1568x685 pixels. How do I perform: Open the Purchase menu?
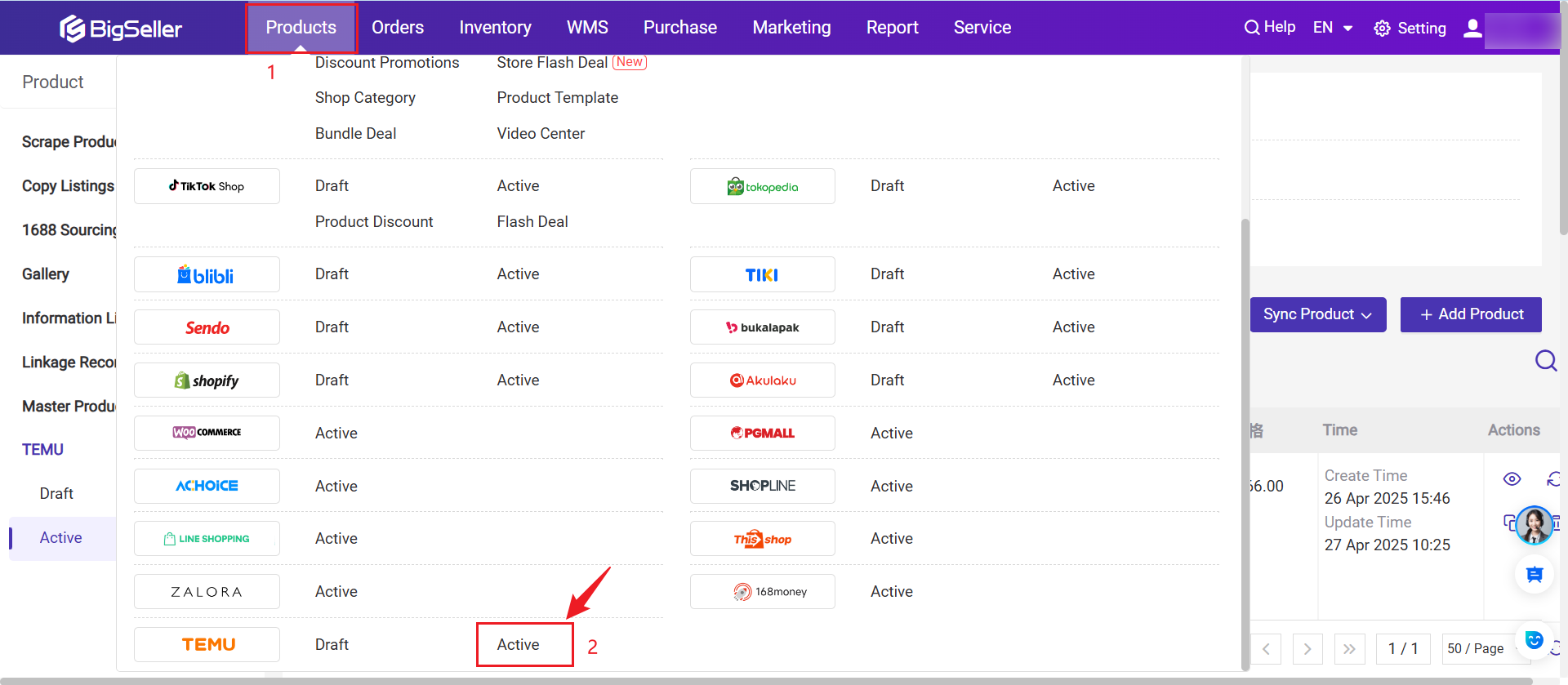point(680,28)
